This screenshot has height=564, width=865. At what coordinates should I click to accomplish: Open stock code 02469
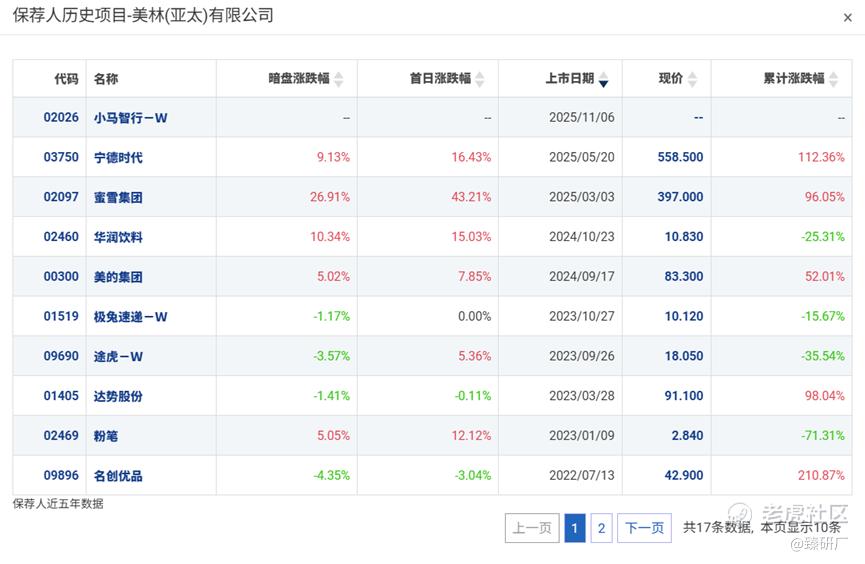click(61, 435)
